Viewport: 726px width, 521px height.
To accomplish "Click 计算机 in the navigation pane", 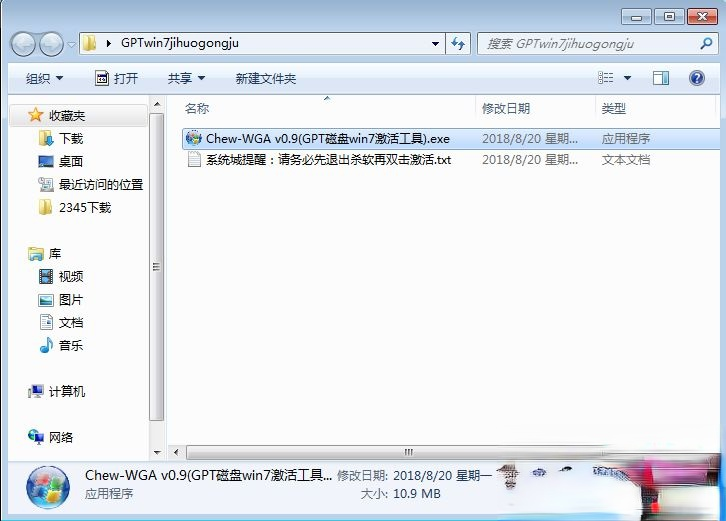I will 67,391.
